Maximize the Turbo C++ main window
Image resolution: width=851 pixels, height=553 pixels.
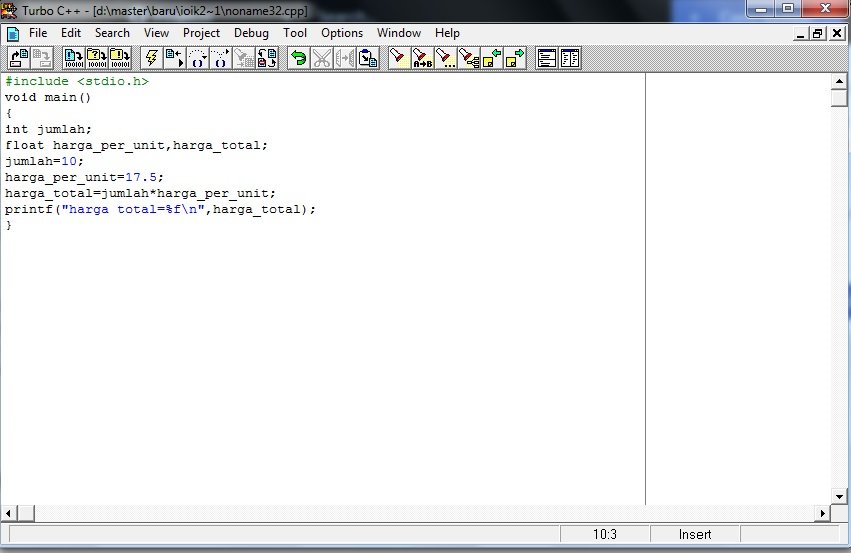click(x=788, y=9)
